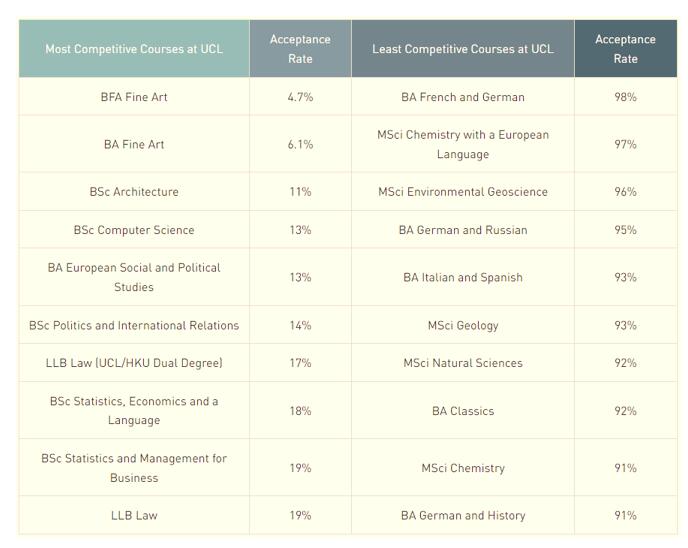Select MSci Chemistry with a European Language
Viewport: 688px width, 548px height.
coord(462,144)
